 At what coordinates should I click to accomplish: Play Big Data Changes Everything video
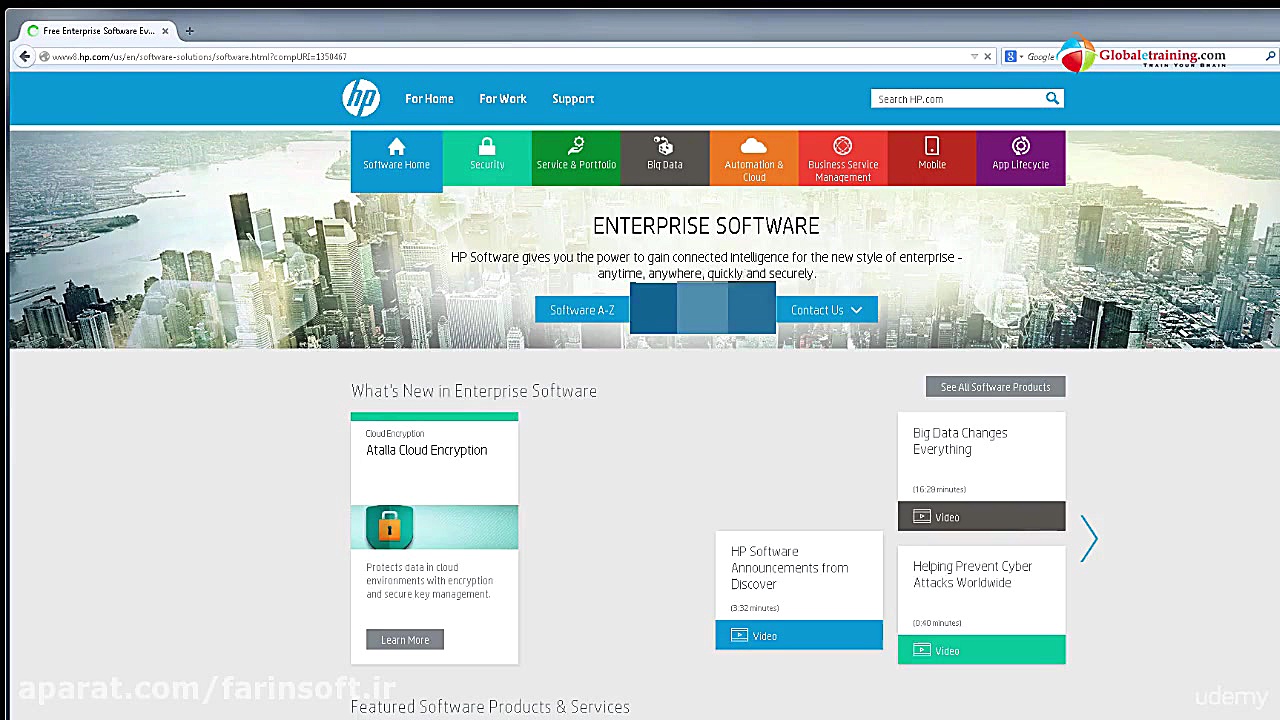981,517
